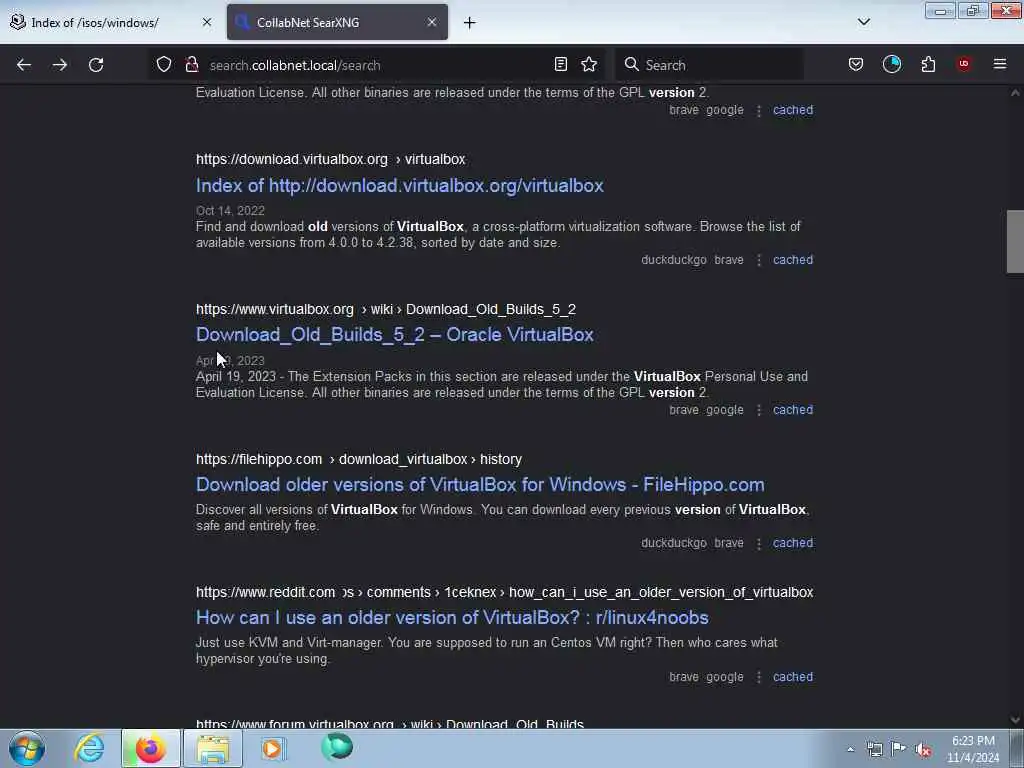Expand options dots for reddit result
This screenshot has width=1024, height=768.
[758, 678]
